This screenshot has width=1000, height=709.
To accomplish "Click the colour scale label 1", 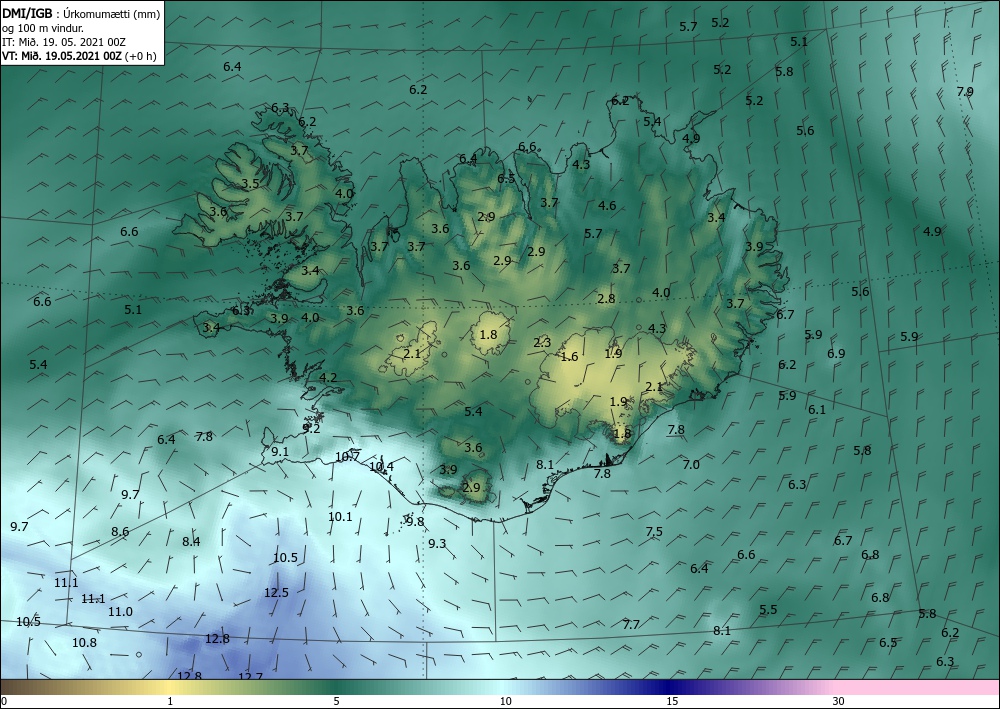I will [x=170, y=701].
